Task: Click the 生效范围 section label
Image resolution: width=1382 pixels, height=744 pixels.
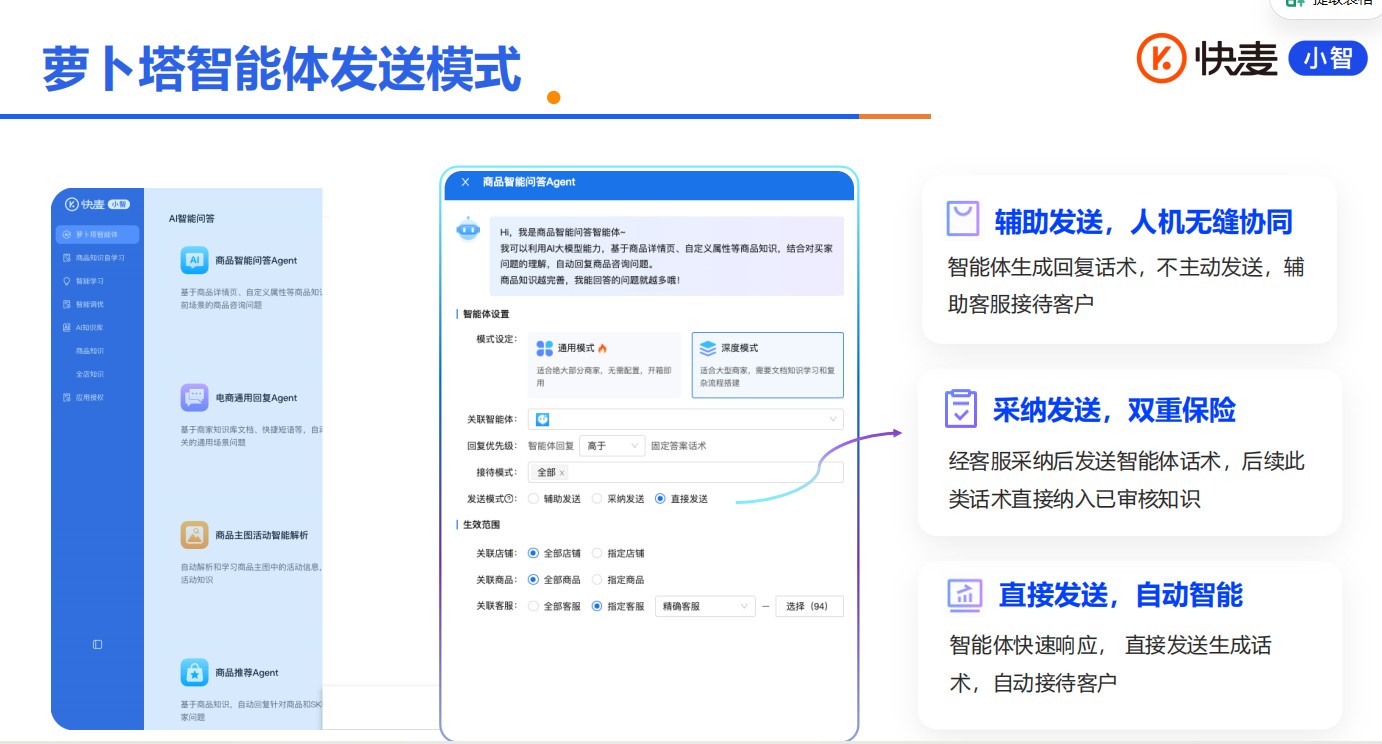Action: 480,525
